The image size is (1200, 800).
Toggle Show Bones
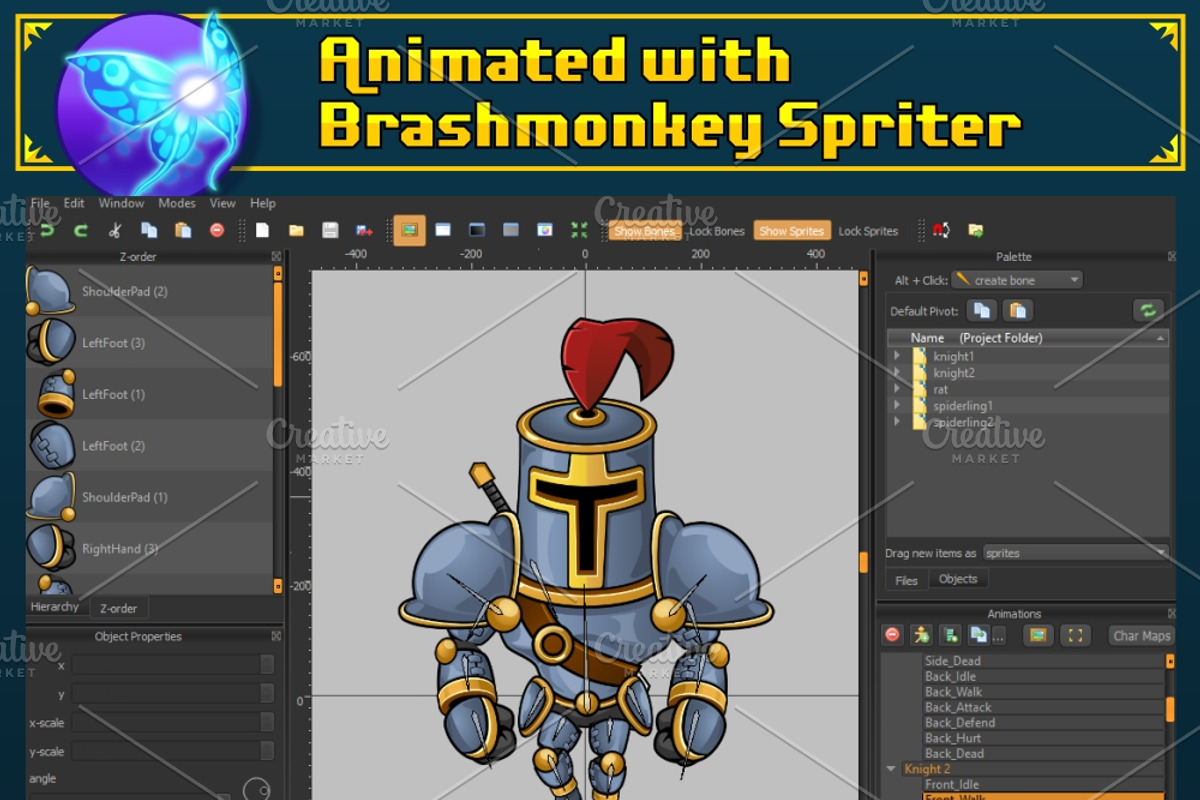tap(645, 231)
